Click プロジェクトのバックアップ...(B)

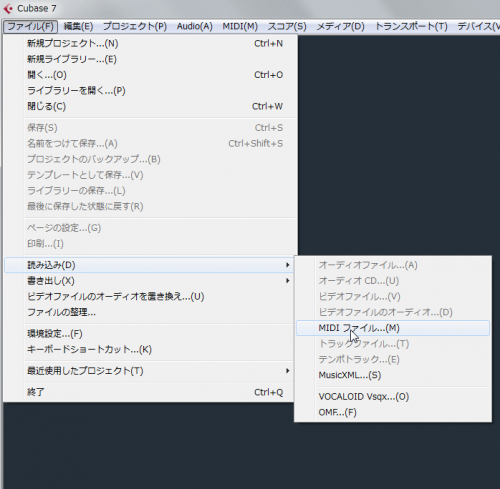(x=150, y=159)
